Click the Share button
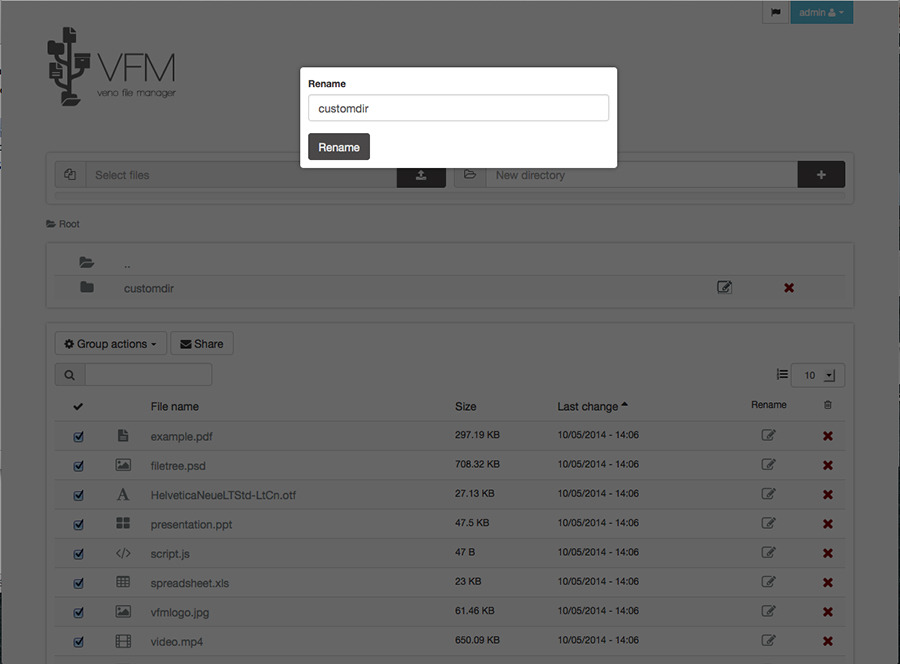Viewport: 900px width, 664px height. coord(201,344)
